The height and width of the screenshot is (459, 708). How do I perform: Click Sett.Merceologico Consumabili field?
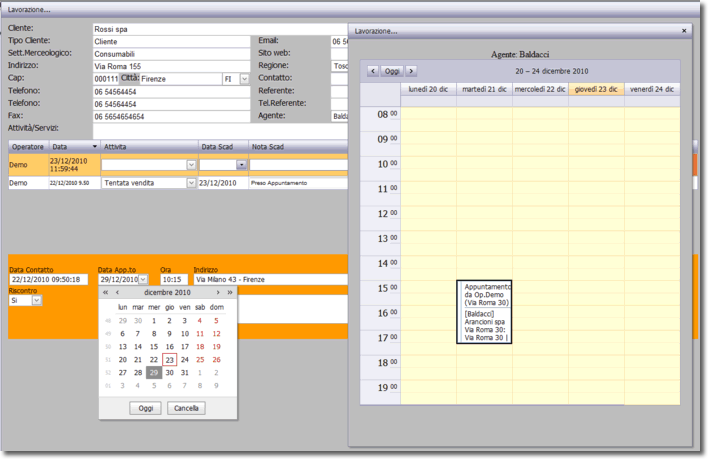172,54
